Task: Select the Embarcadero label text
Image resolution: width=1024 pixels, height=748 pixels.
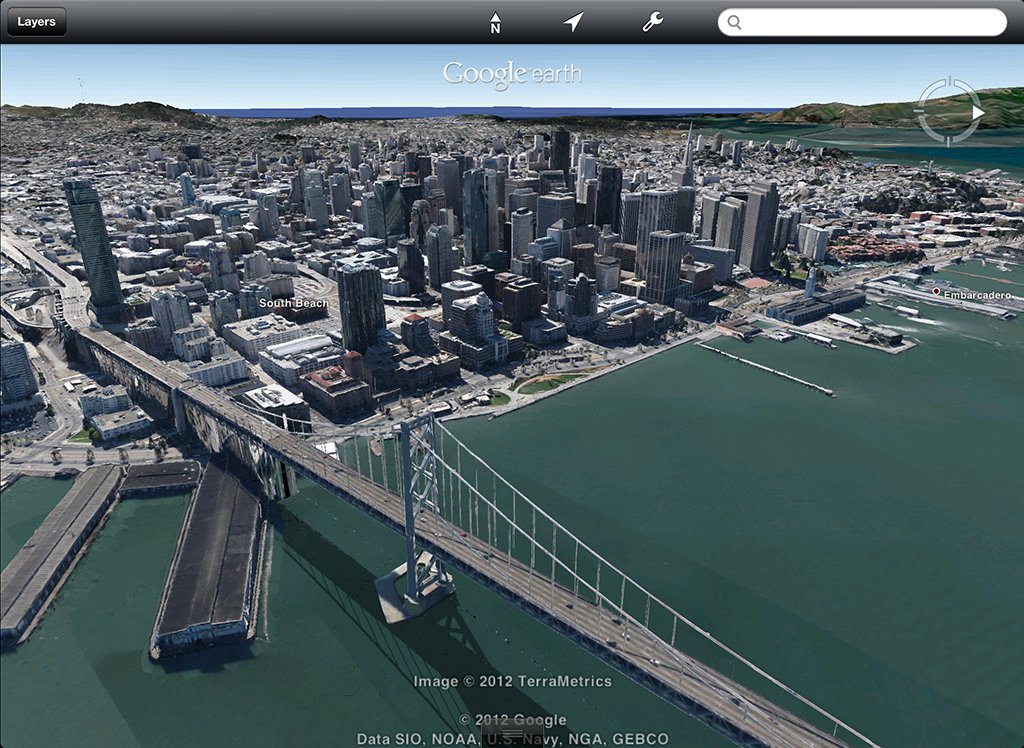Action: point(978,295)
